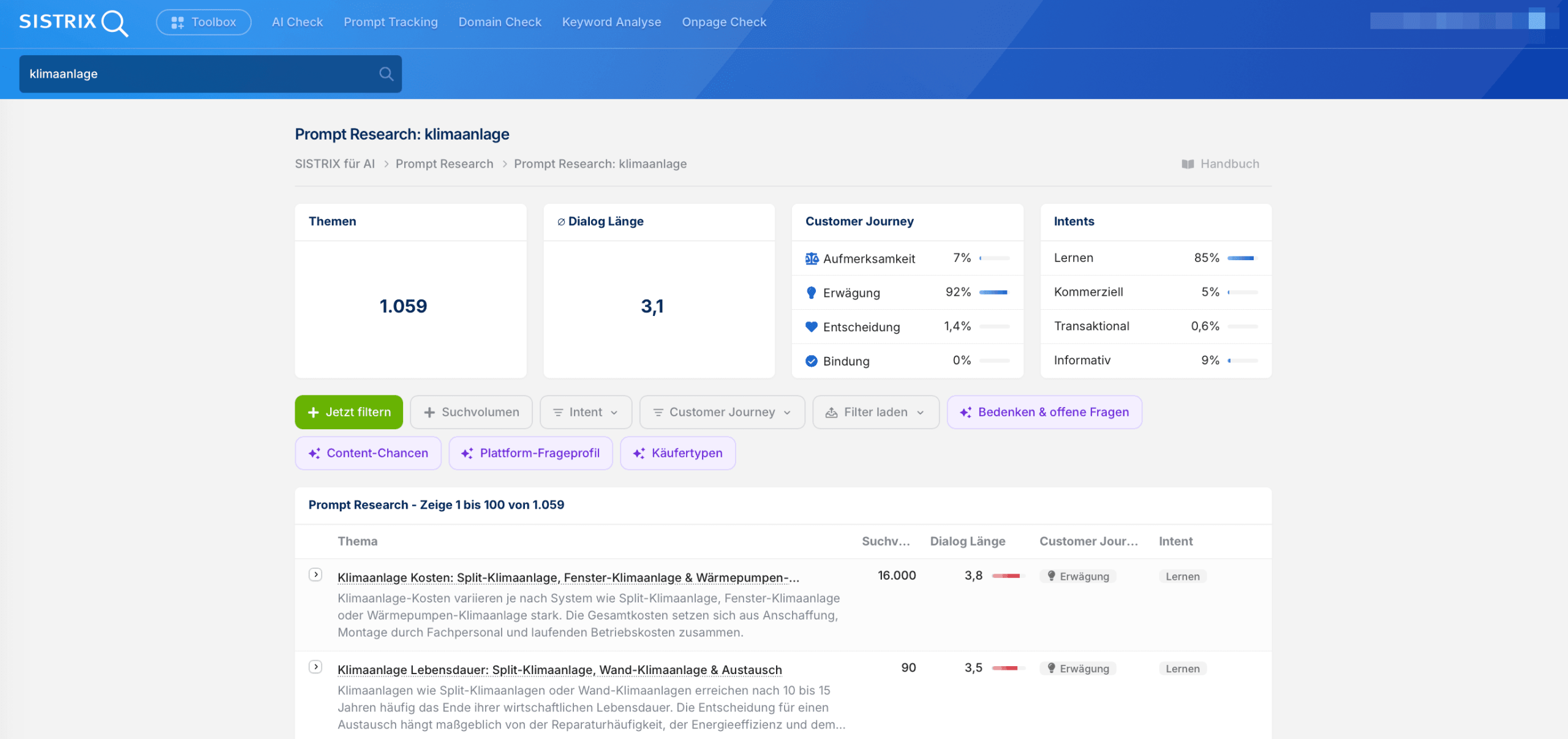
Task: Click the plus icon in Suchvolumen button
Action: click(429, 413)
